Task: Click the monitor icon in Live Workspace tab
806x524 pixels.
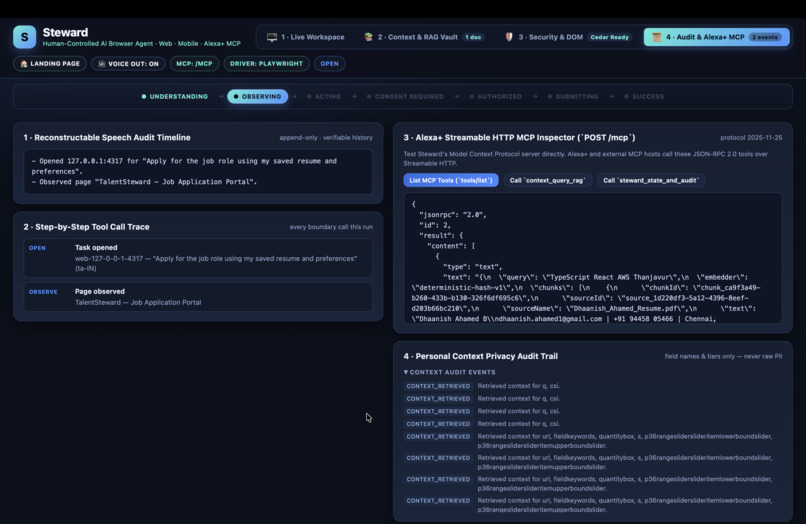Action: tap(272, 37)
